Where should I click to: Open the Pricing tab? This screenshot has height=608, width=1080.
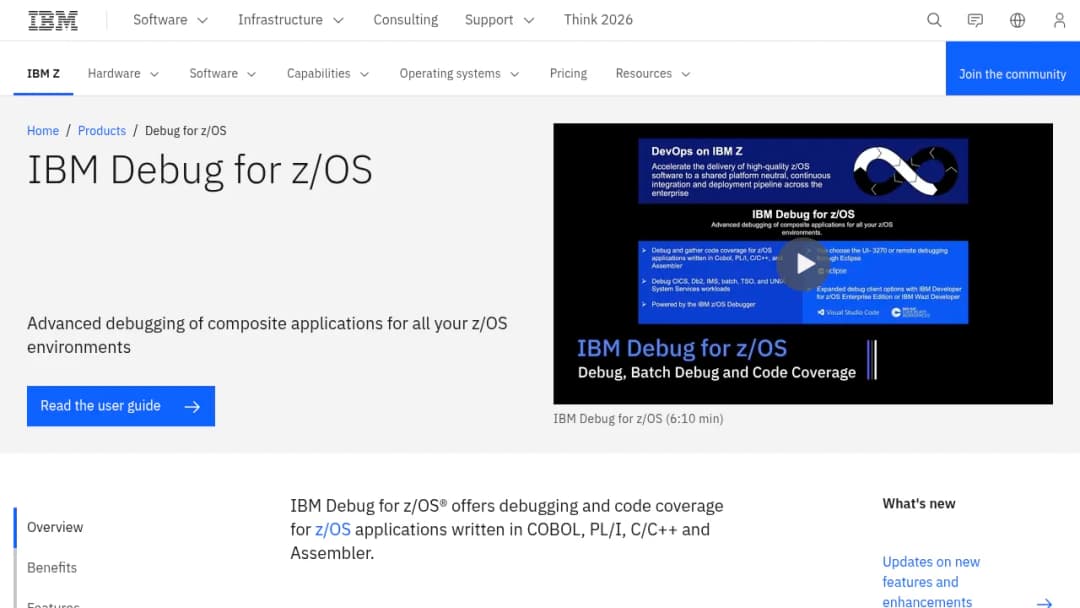coord(568,74)
